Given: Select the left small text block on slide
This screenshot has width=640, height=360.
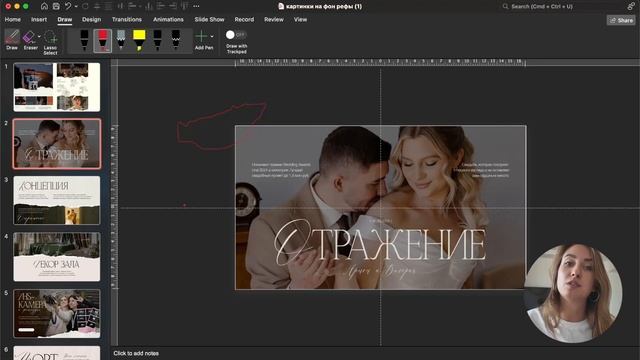Looking at the screenshot, I should (x=281, y=170).
